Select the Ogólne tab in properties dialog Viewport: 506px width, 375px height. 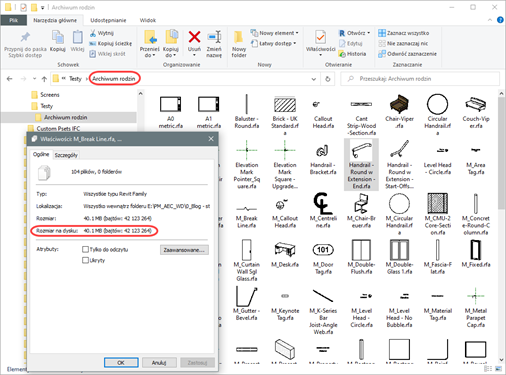point(41,154)
